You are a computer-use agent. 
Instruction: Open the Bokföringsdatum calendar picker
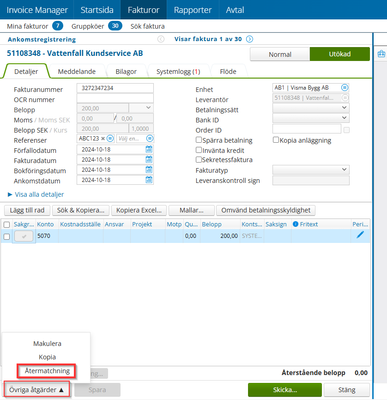(149, 170)
